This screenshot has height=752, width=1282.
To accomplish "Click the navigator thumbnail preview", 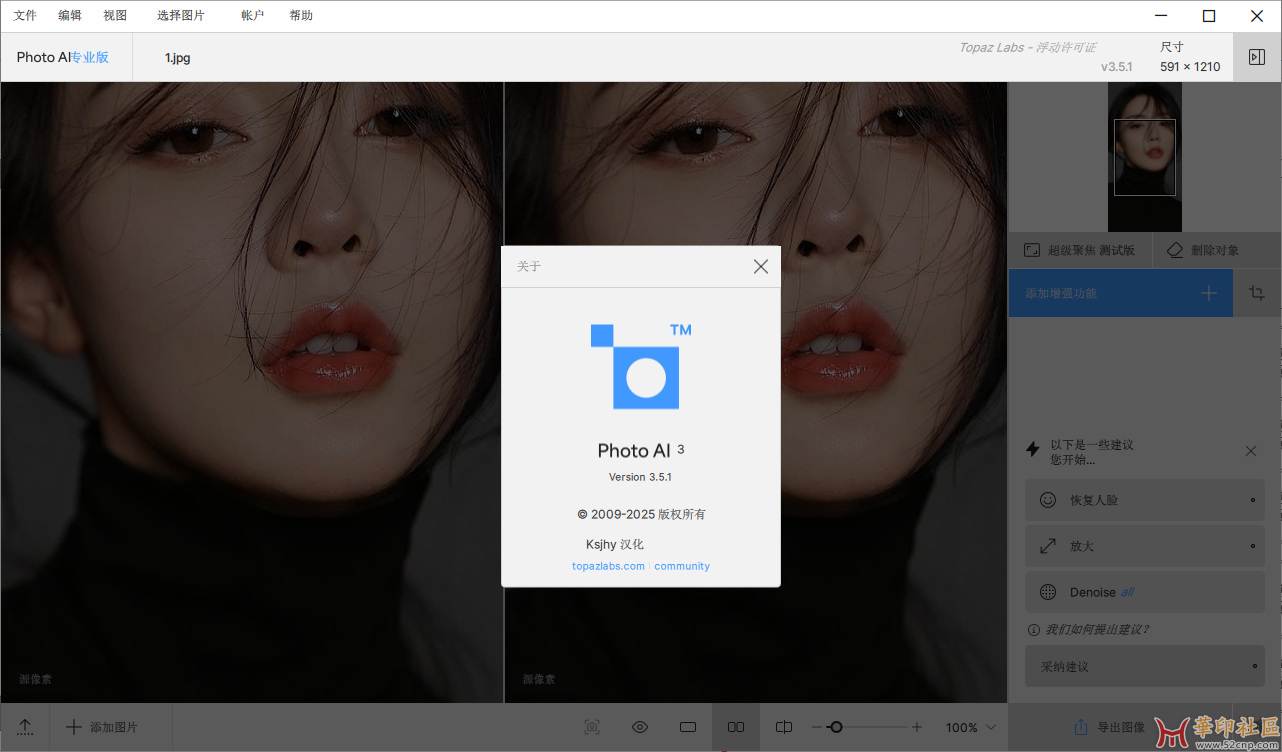I will [x=1145, y=157].
